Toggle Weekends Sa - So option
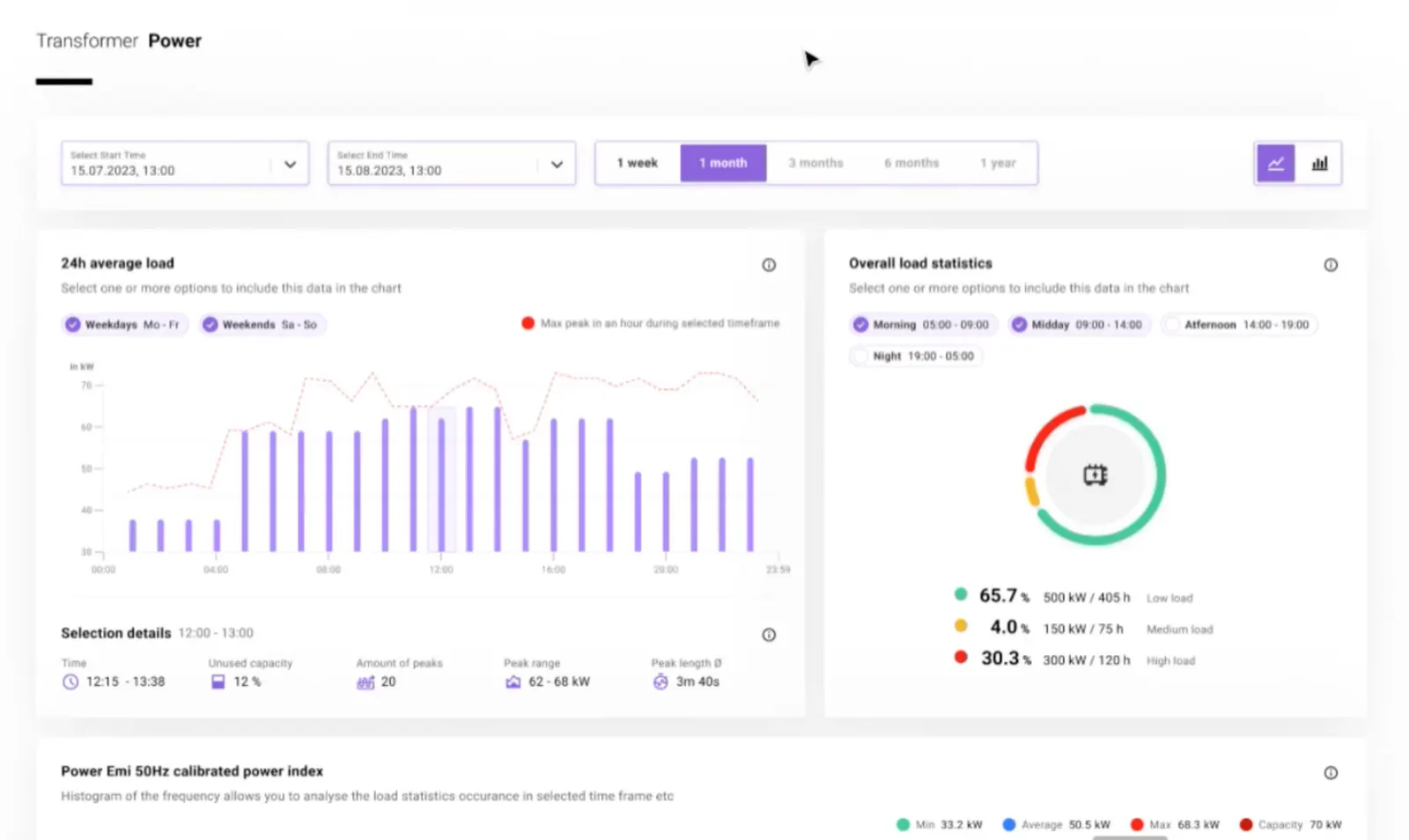1409x840 pixels. pos(262,325)
